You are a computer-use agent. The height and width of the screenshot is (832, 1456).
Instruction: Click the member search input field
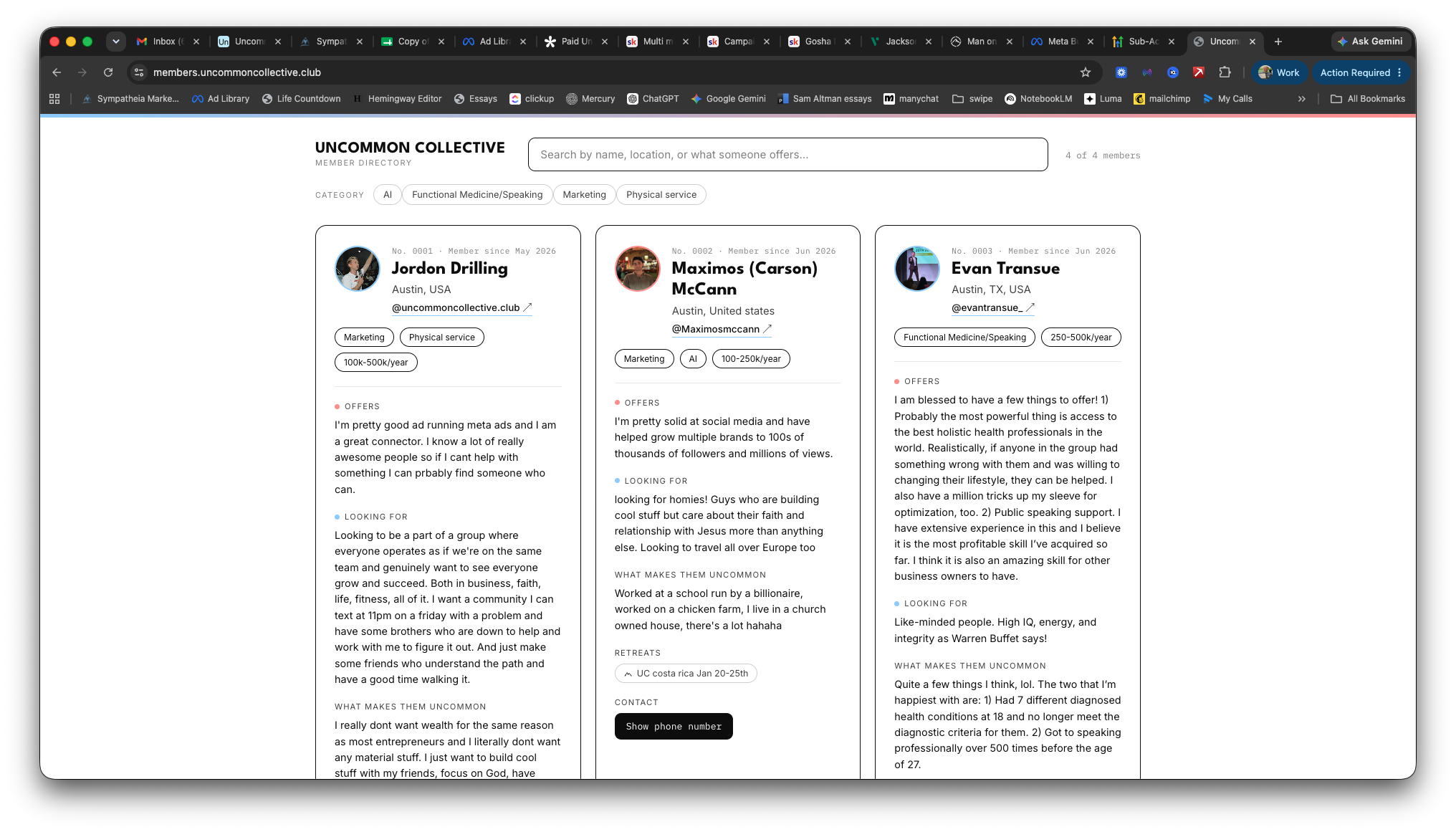click(787, 155)
